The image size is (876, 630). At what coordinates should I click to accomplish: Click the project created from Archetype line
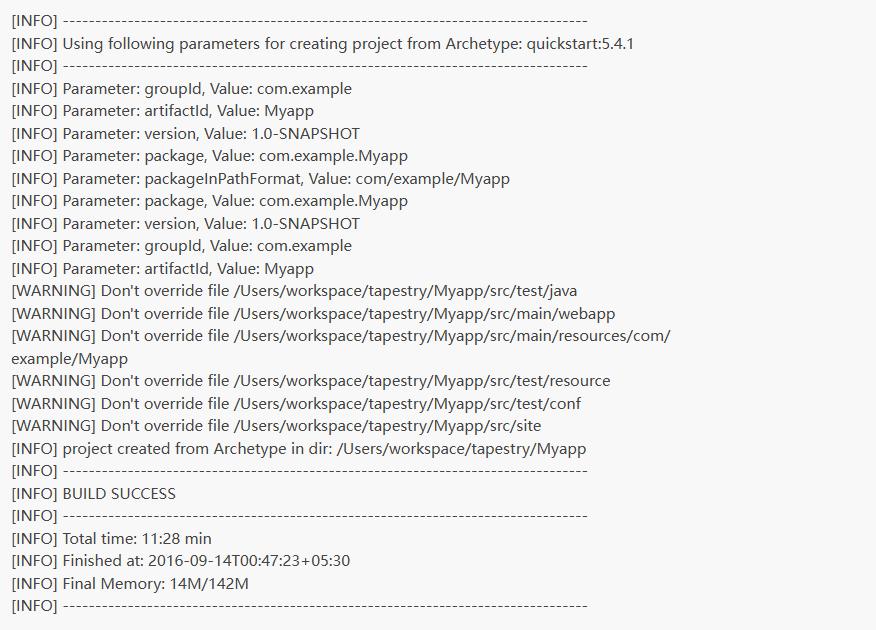tap(298, 448)
